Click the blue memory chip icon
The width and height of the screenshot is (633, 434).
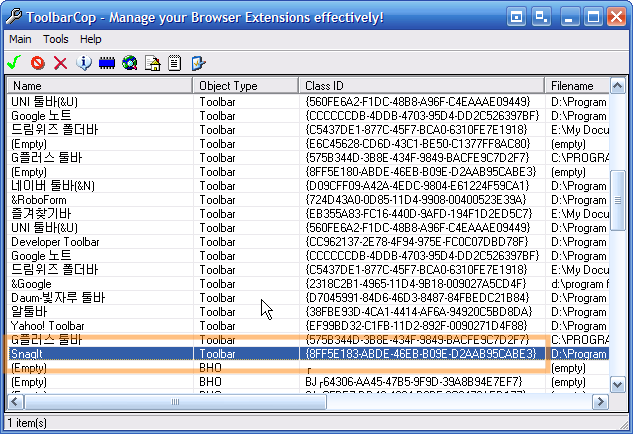tap(107, 63)
